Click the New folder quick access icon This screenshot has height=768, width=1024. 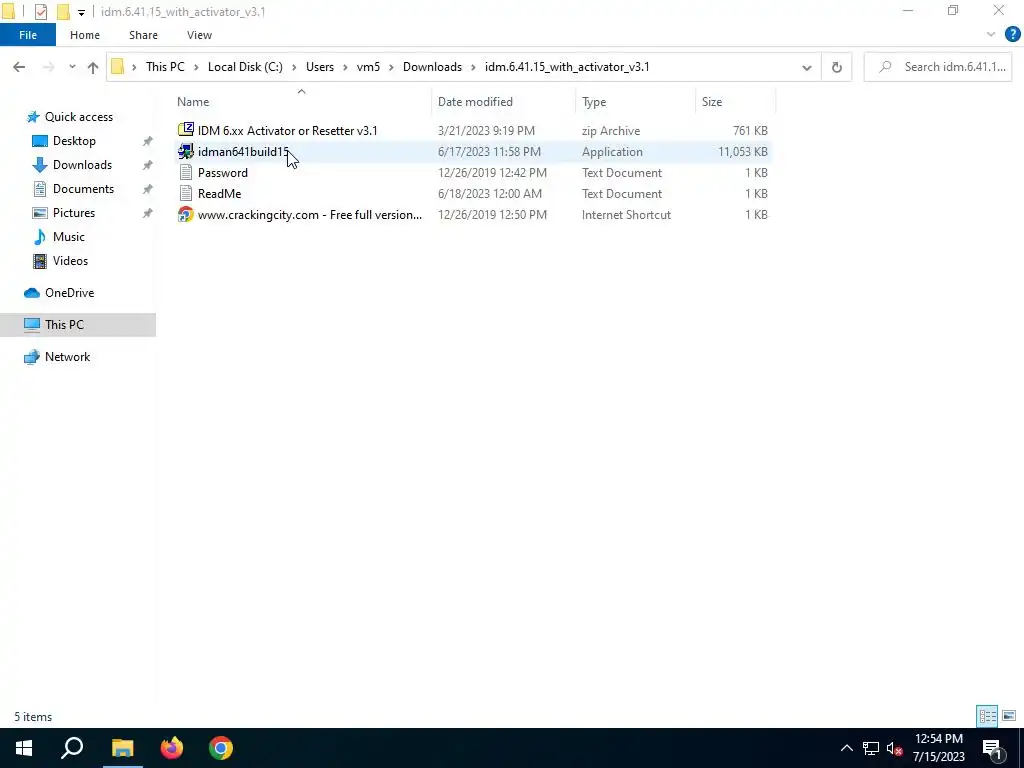click(x=63, y=12)
